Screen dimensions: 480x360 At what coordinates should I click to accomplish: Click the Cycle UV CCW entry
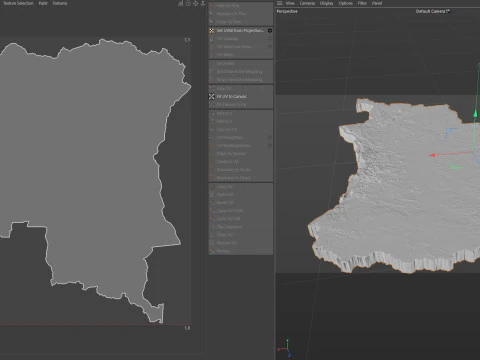pos(240,211)
